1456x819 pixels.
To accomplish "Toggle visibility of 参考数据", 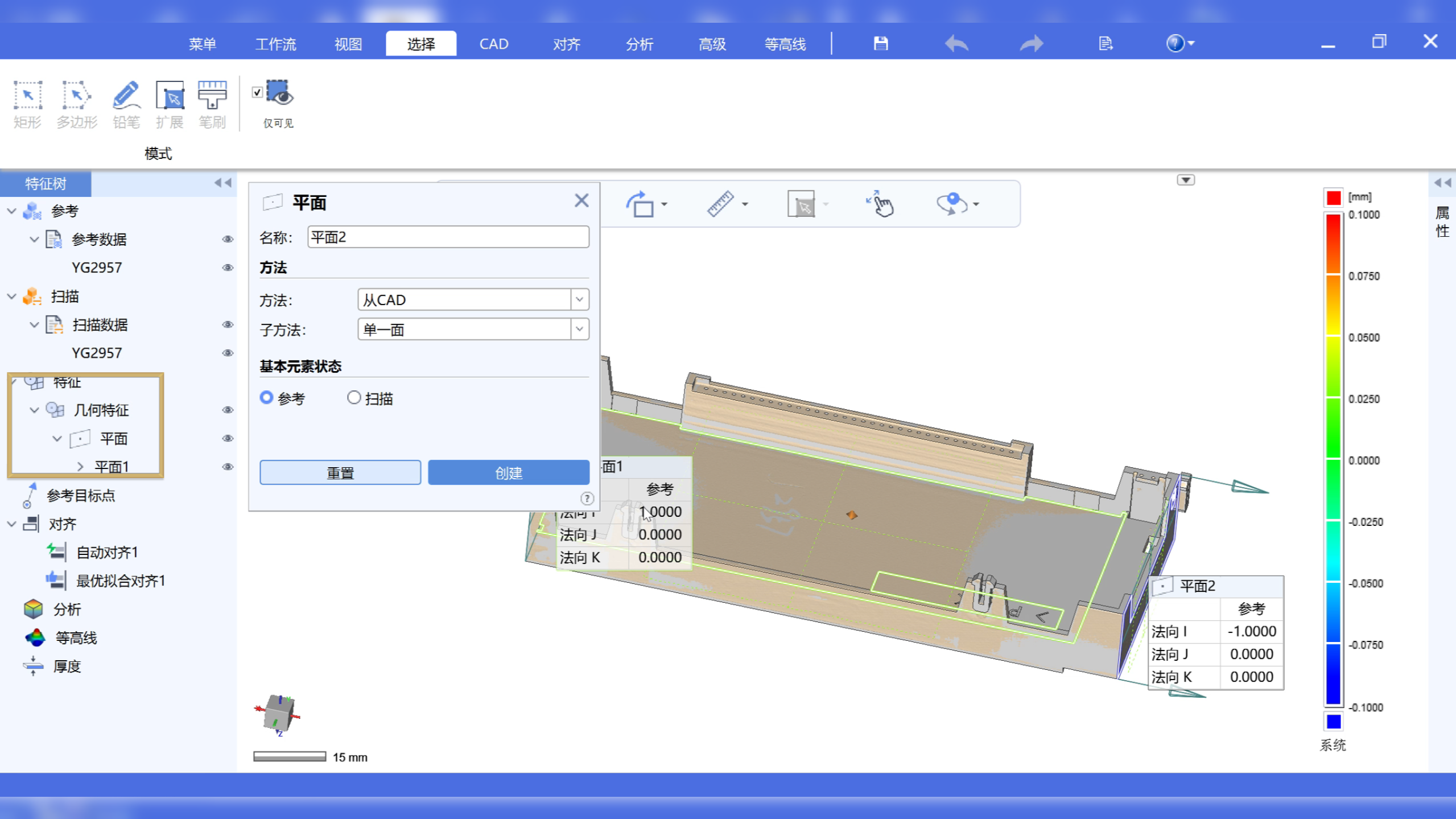I will point(228,240).
